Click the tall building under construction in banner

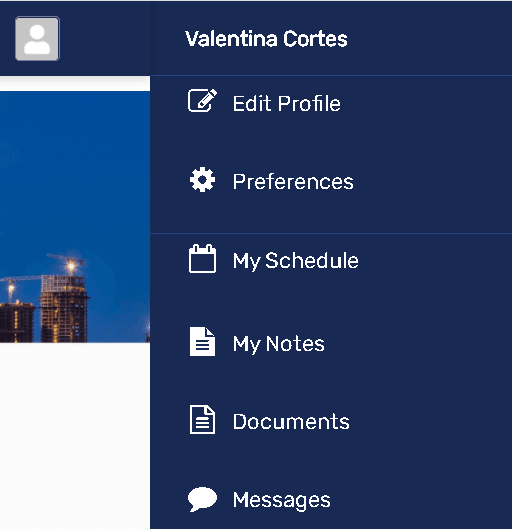pos(64,309)
